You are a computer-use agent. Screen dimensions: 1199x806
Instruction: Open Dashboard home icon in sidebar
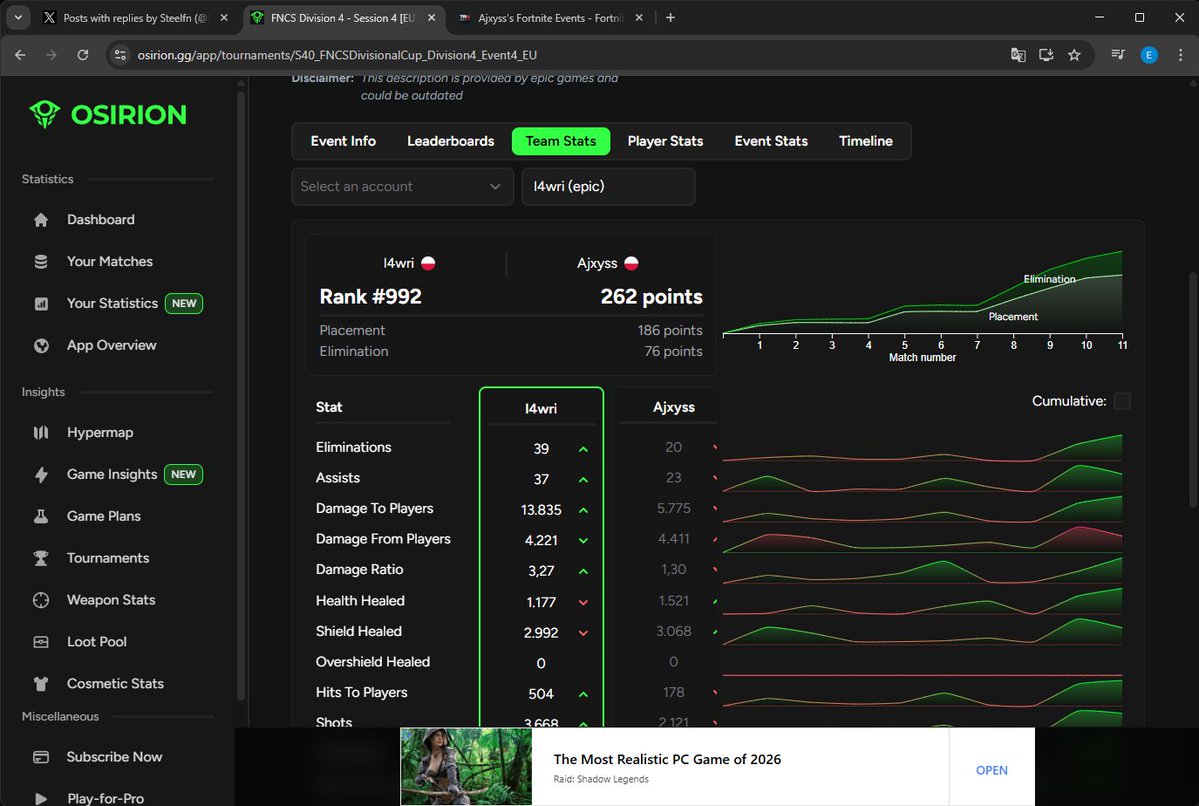41,220
